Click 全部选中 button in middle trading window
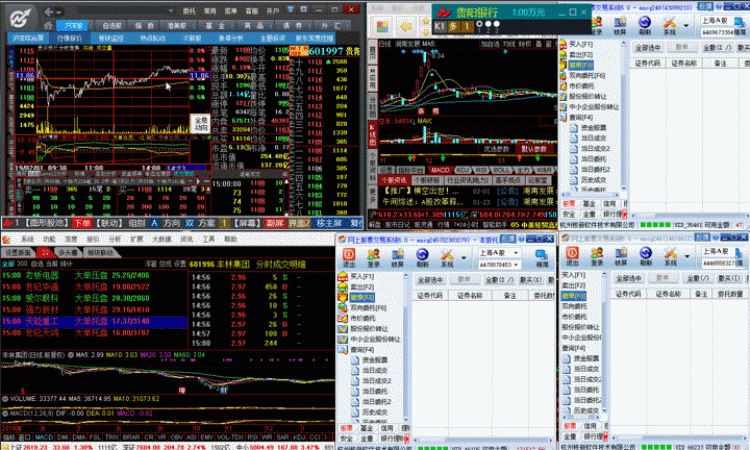750x450 pixels. 430,280
